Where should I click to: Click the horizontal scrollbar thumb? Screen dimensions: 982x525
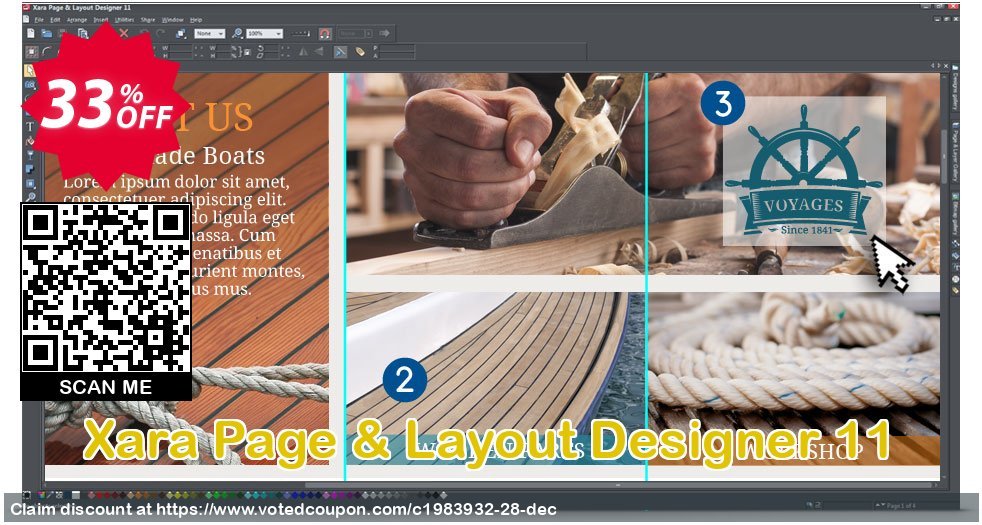click(x=617, y=485)
